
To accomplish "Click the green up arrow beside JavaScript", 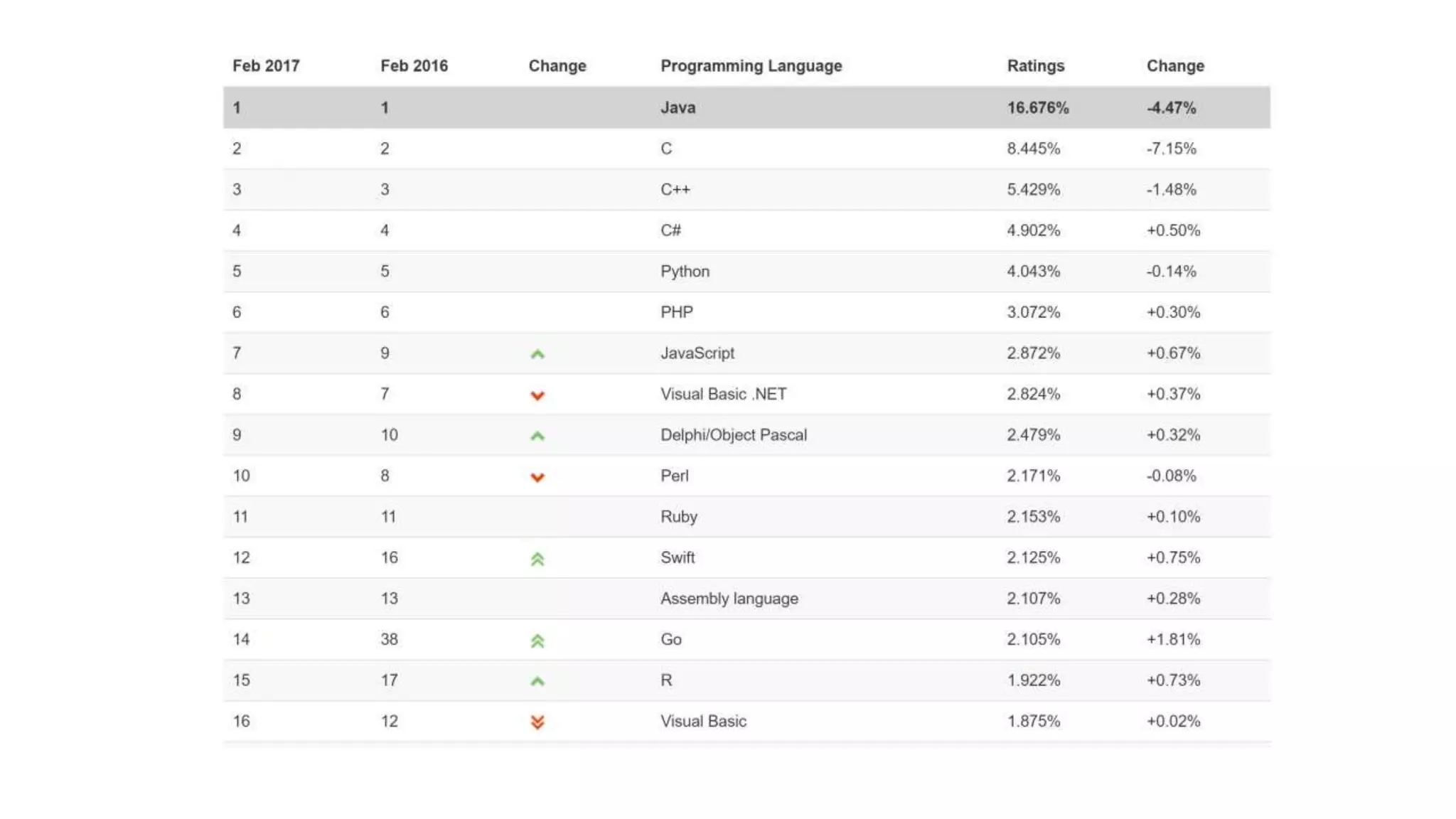I will tap(537, 354).
